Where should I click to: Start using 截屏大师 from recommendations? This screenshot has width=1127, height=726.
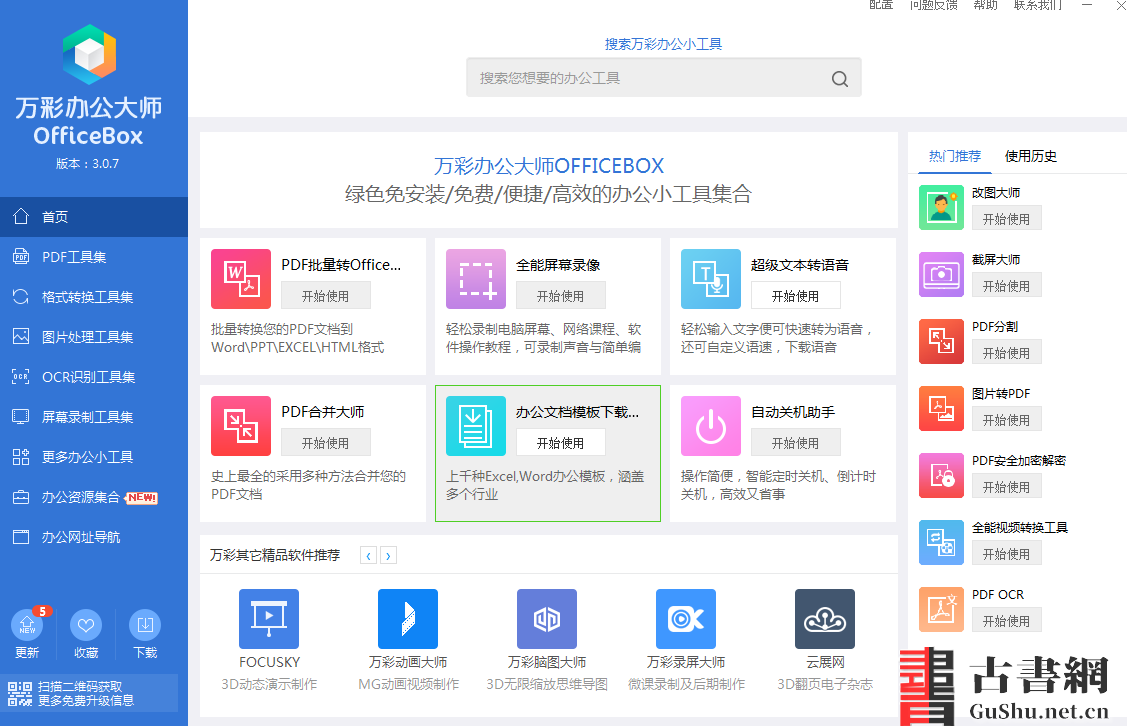coord(1006,285)
